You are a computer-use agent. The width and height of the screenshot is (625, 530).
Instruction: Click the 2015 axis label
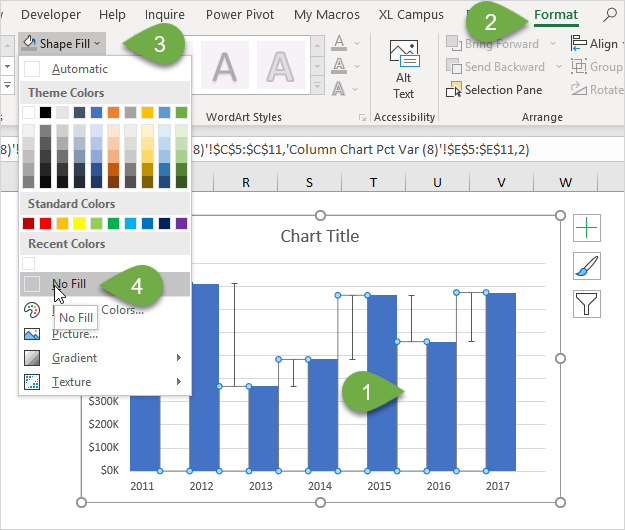pos(379,486)
